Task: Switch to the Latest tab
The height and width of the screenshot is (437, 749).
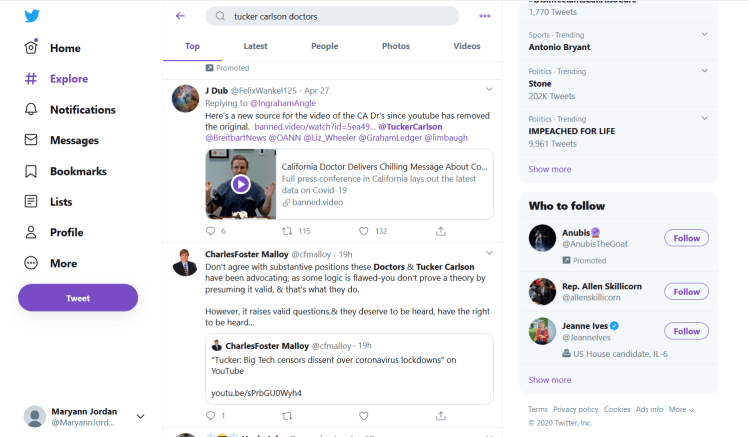Action: click(x=255, y=46)
